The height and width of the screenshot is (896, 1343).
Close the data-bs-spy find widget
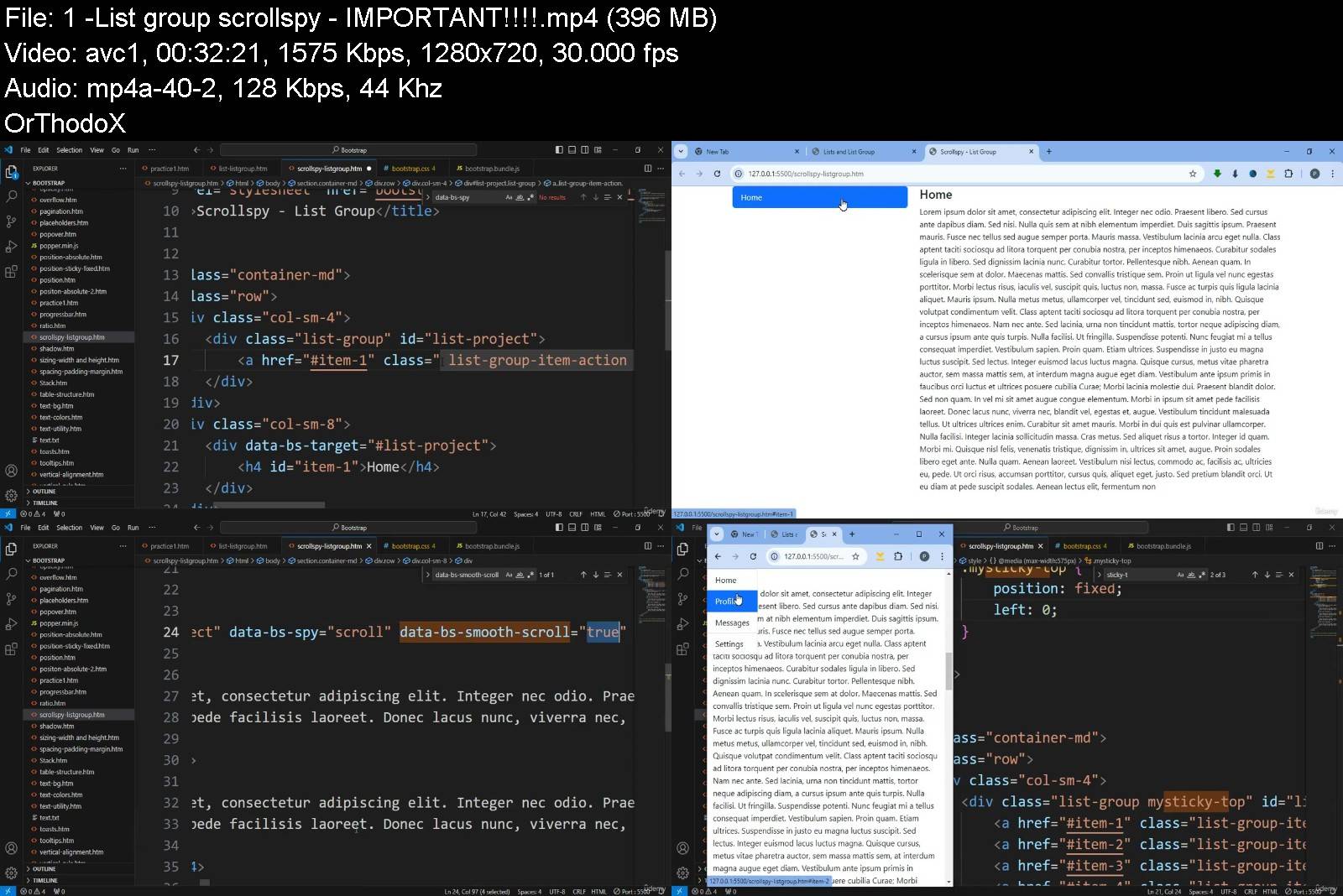(619, 197)
